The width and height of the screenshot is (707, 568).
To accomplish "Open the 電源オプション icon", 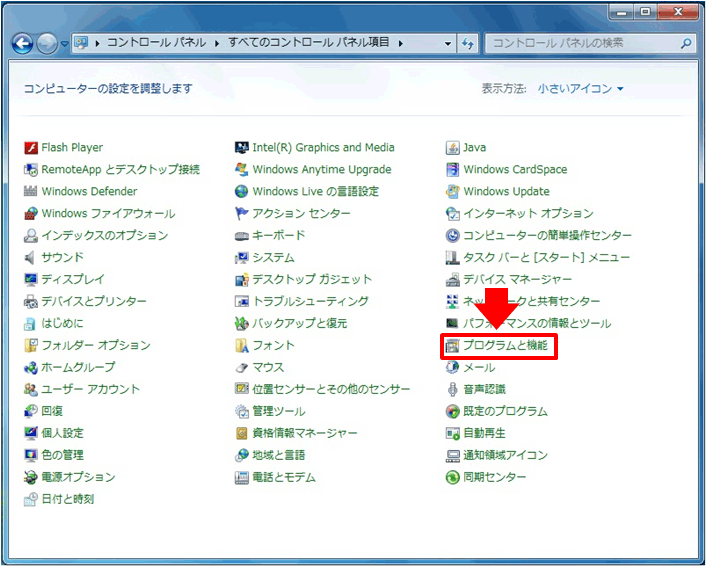I will [x=31, y=477].
